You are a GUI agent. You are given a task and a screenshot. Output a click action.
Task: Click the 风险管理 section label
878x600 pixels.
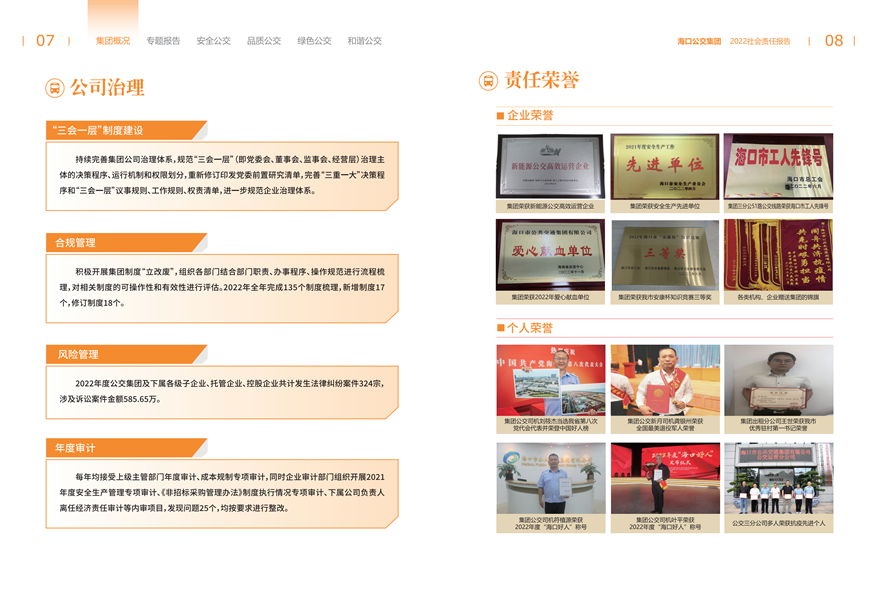[76, 354]
